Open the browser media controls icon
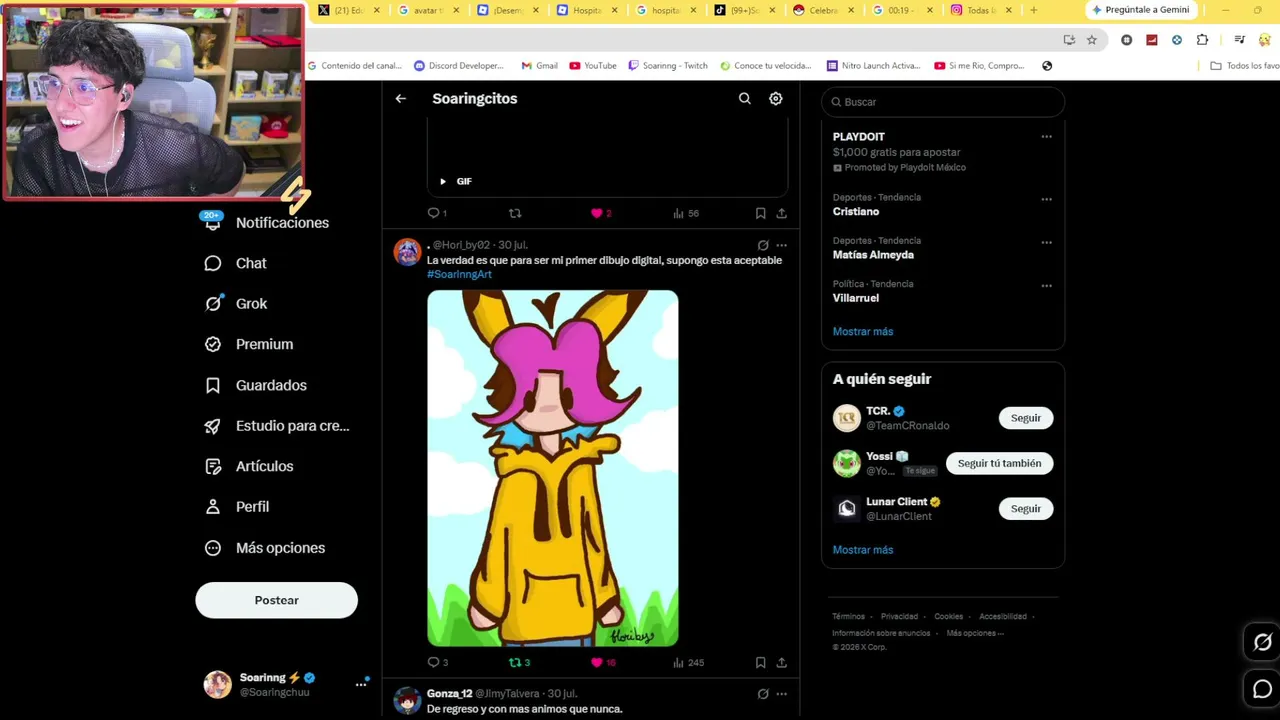 [1239, 40]
